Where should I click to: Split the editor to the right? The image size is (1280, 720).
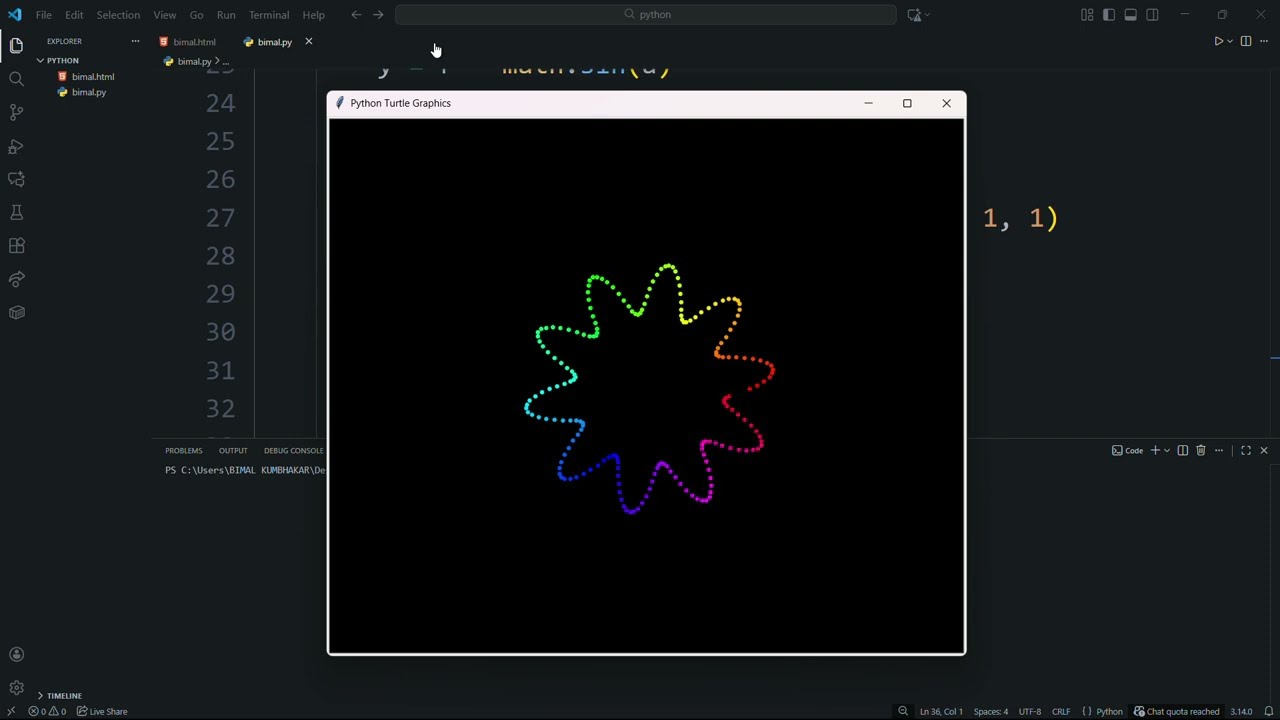pos(1246,41)
